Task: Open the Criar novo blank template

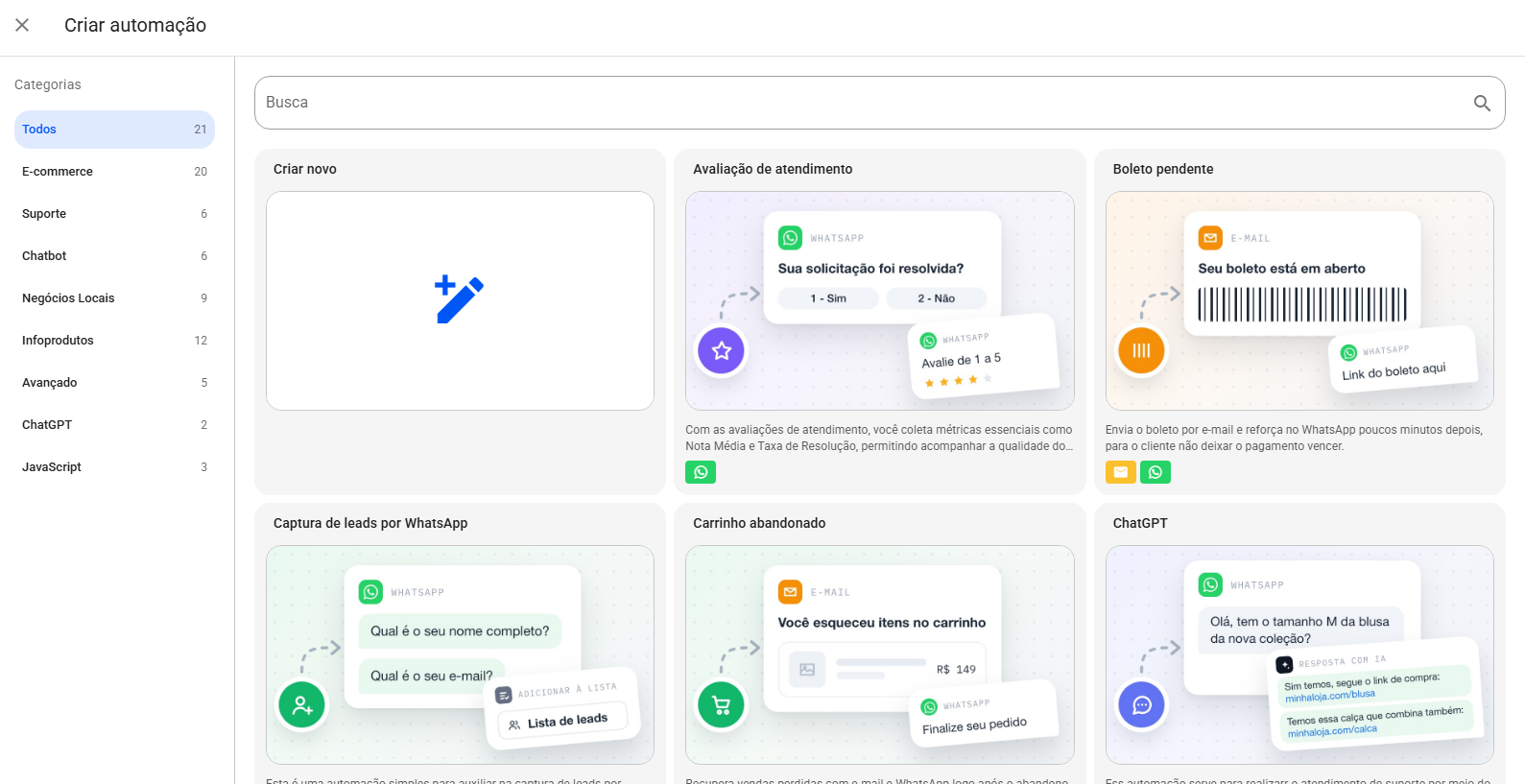Action: pyautogui.click(x=460, y=300)
